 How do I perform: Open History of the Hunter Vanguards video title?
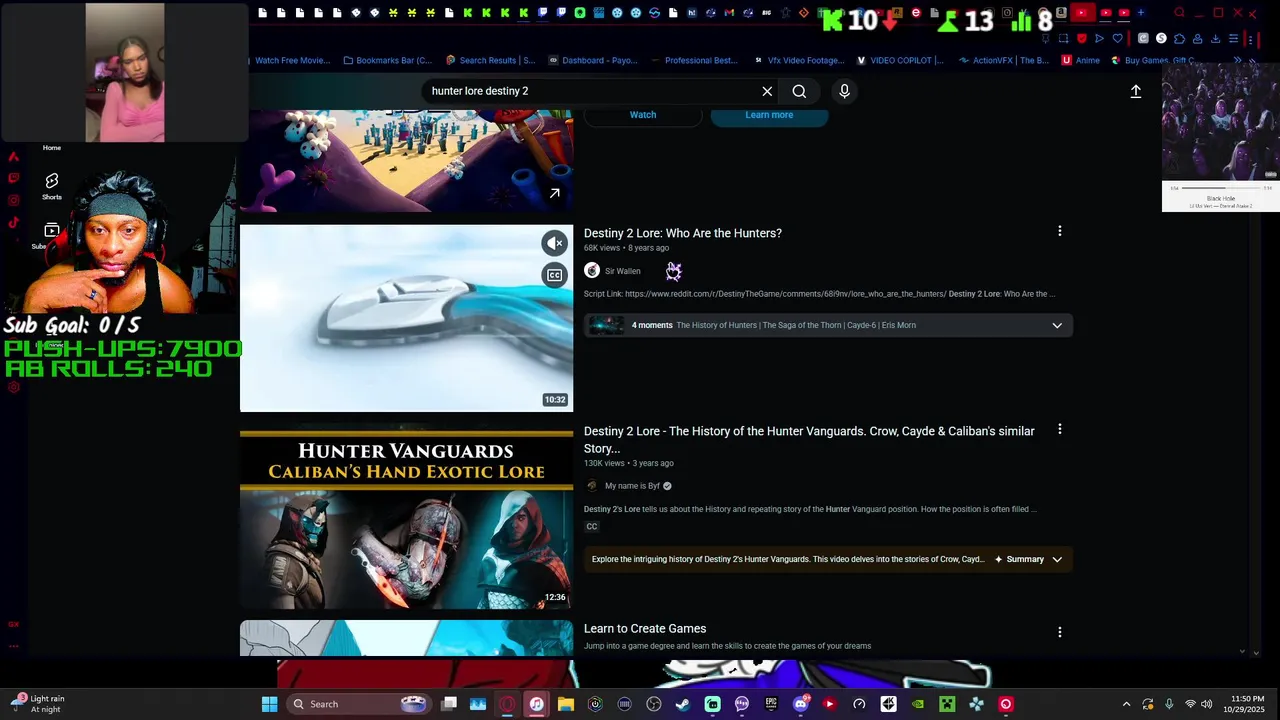click(809, 440)
